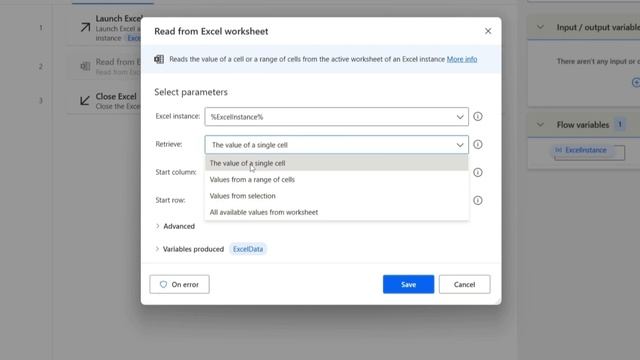Collapse the Flow variables panel

[540, 125]
